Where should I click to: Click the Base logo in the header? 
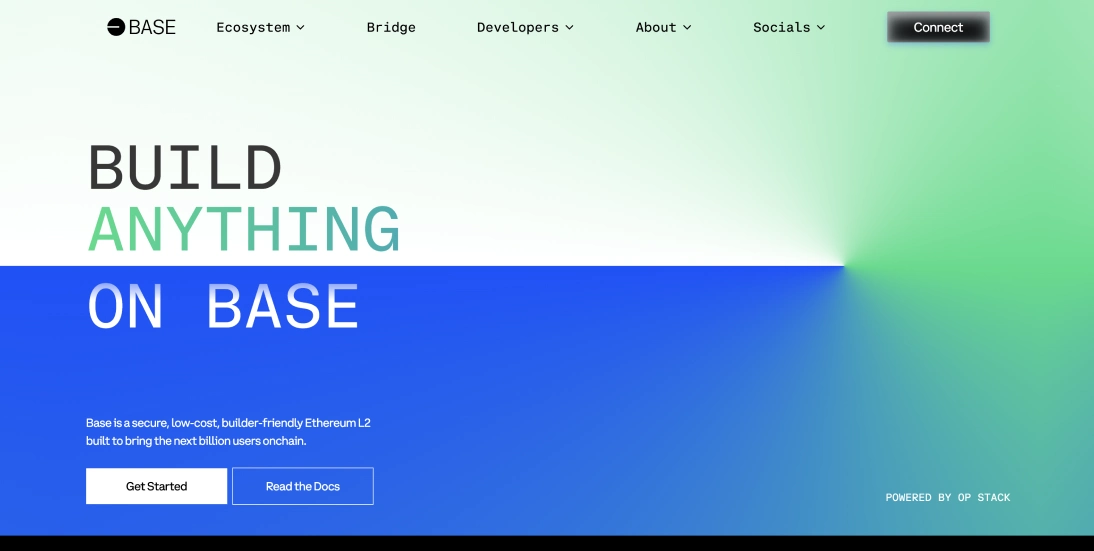(141, 27)
